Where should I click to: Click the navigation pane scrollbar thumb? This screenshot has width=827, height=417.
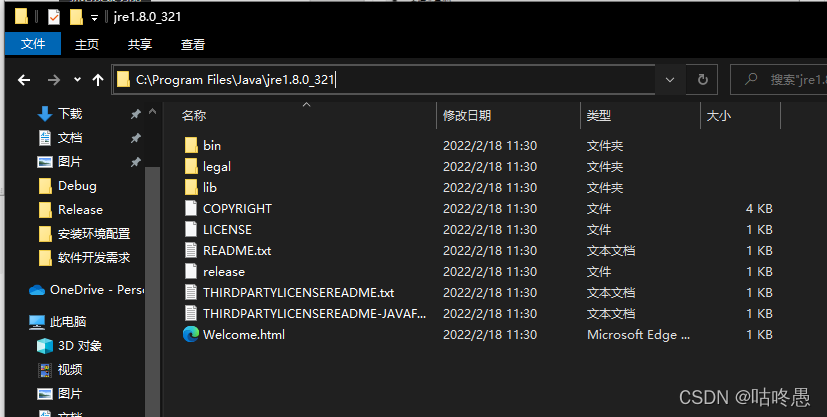click(x=152, y=292)
